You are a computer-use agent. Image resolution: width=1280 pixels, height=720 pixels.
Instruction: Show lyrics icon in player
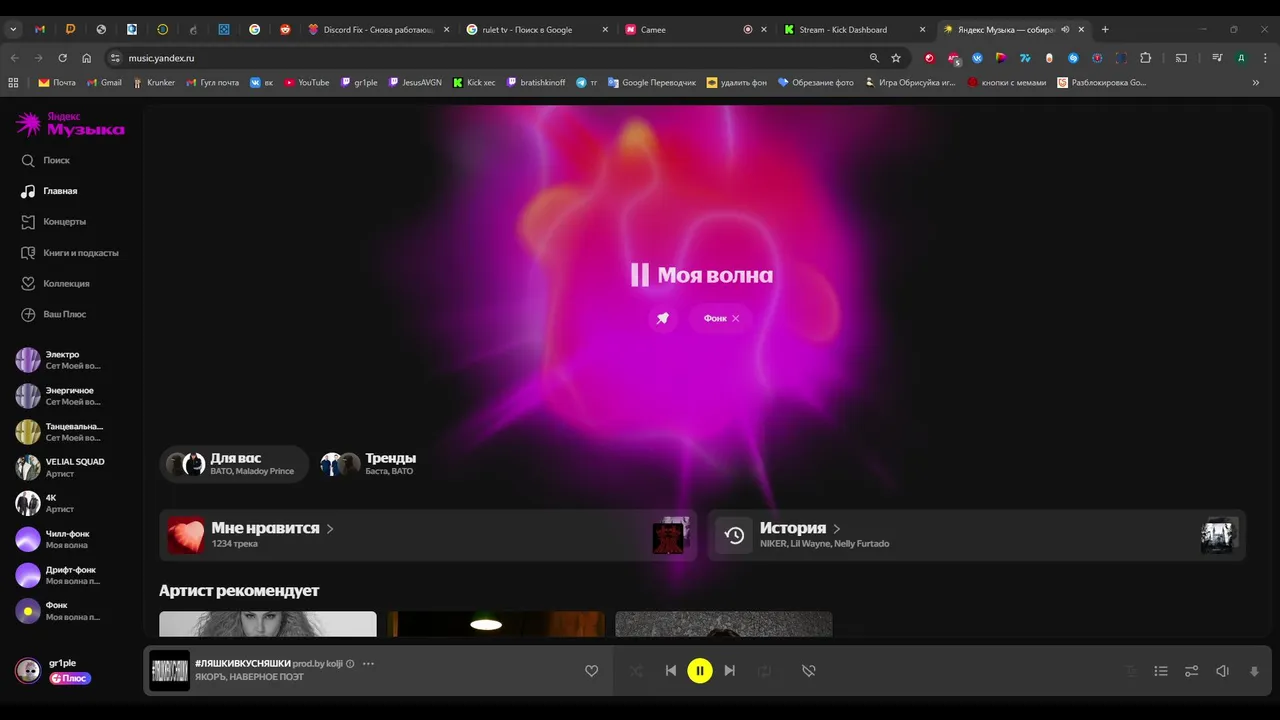[x=1130, y=671]
